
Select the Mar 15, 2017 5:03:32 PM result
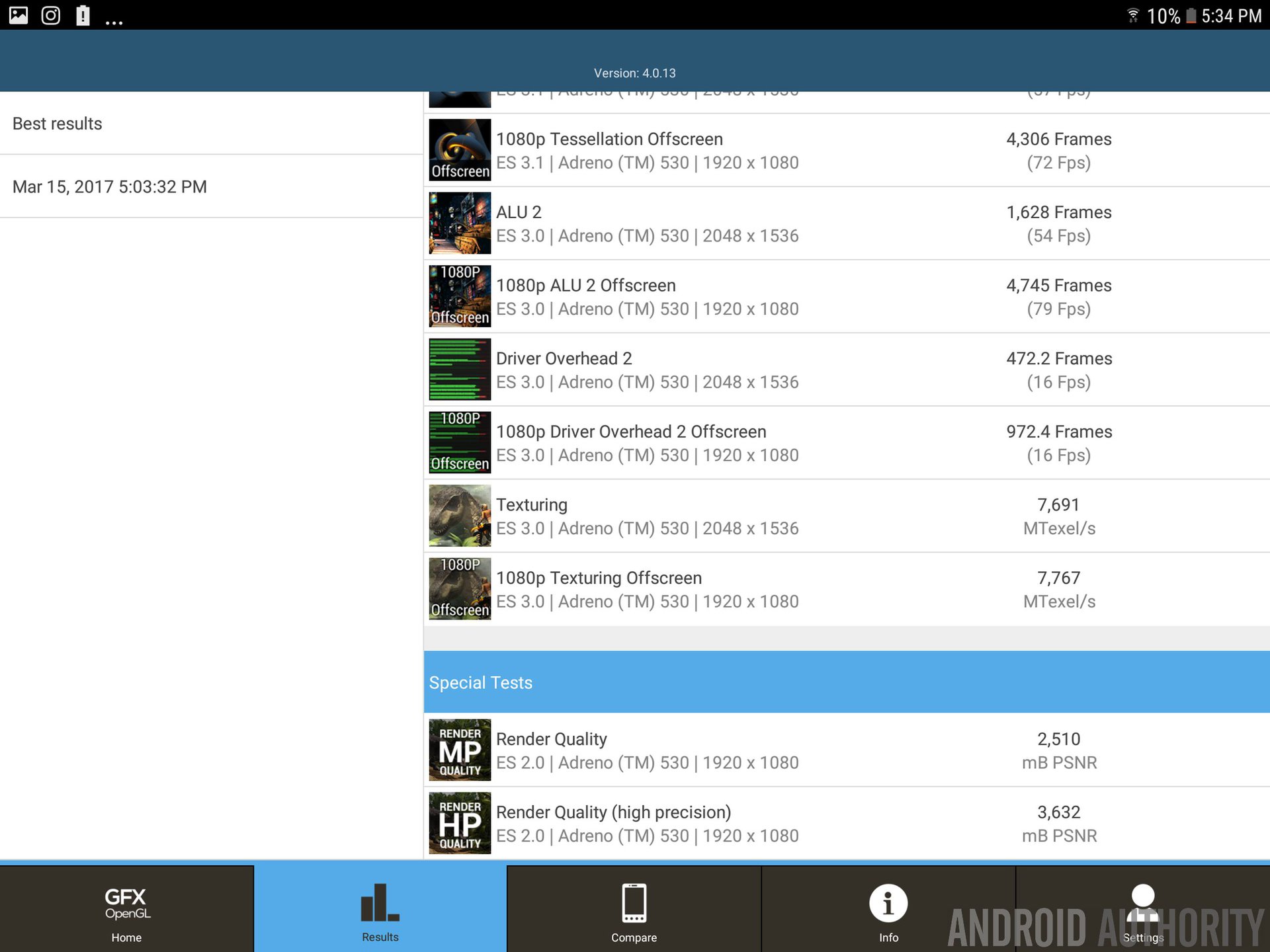(110, 186)
